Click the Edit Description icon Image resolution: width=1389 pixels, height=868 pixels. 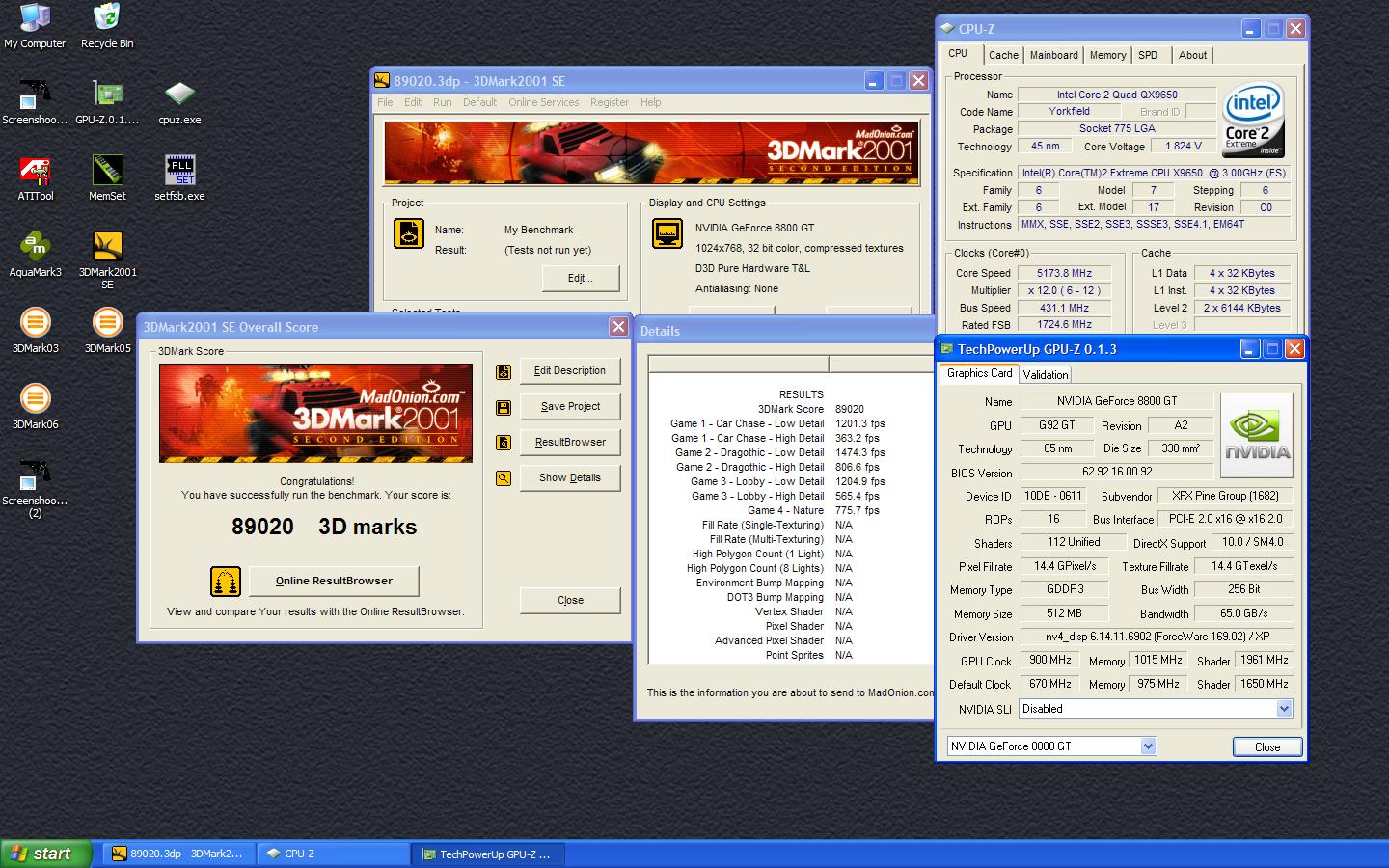[x=504, y=372]
